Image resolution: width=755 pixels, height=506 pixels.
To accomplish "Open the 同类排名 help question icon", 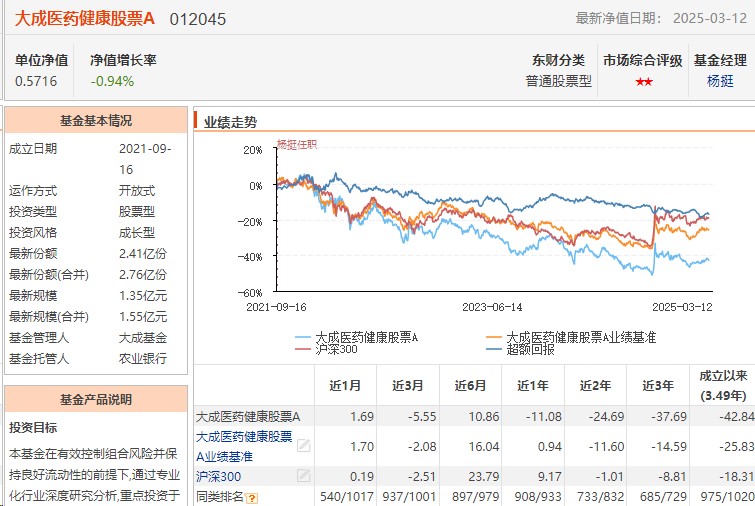I will (x=251, y=498).
